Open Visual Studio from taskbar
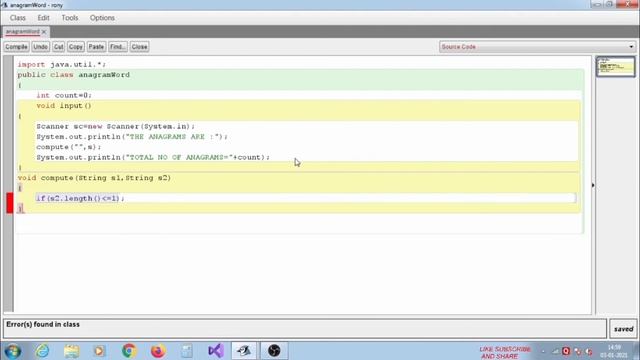 (x=216, y=351)
